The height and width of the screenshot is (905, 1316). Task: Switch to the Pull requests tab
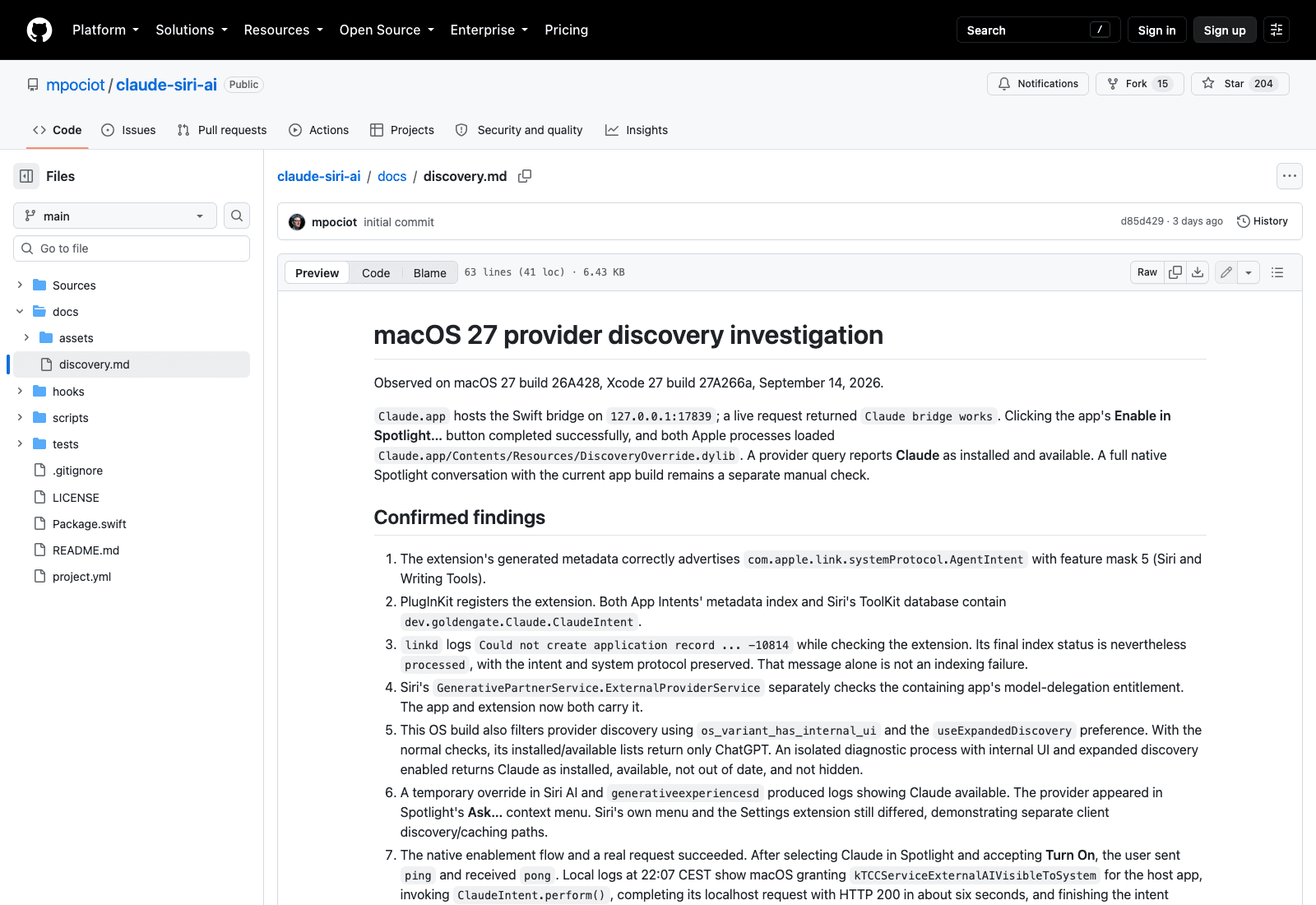[x=222, y=130]
